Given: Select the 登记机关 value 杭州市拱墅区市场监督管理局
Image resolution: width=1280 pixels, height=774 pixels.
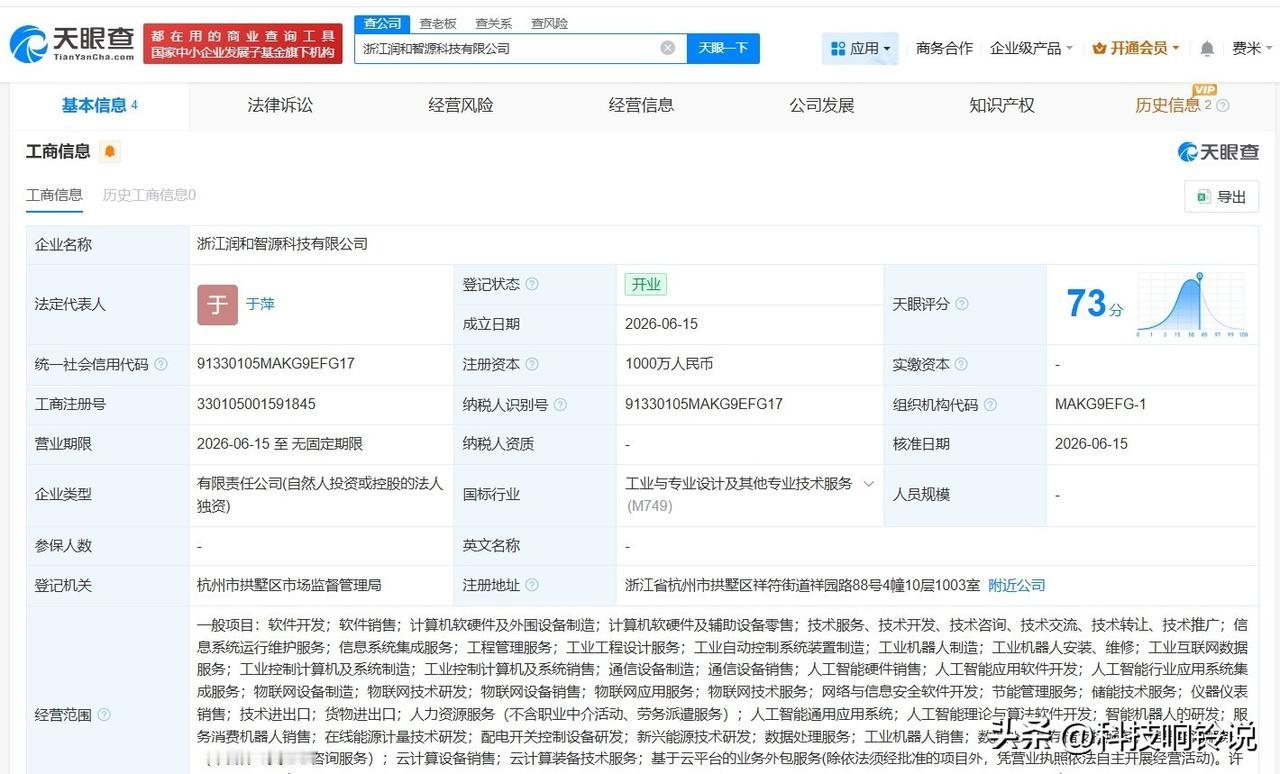Looking at the screenshot, I should click(289, 585).
